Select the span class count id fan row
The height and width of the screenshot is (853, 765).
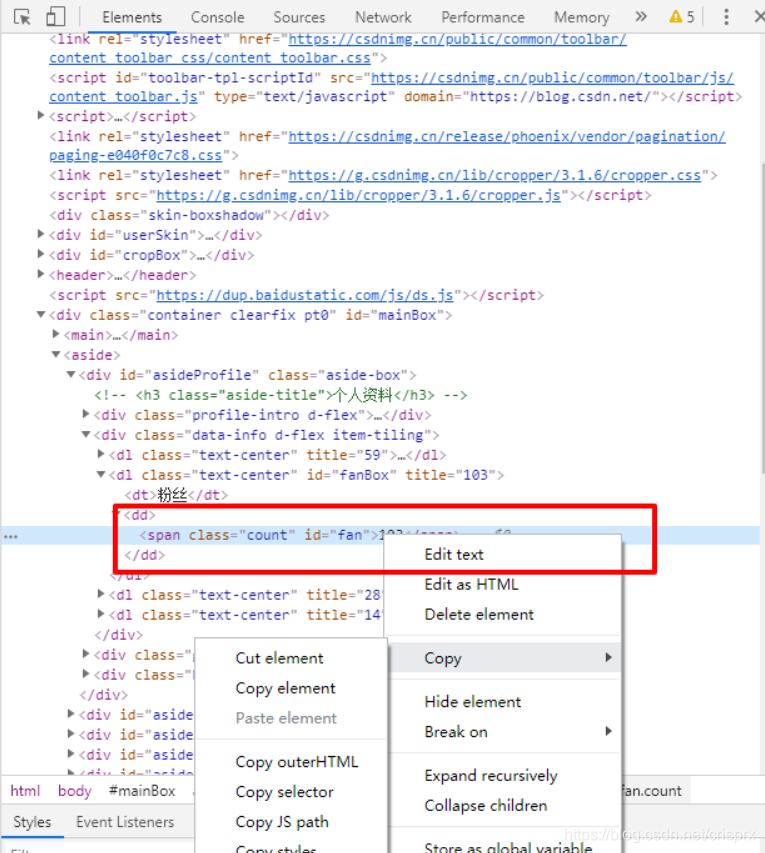(x=381, y=535)
